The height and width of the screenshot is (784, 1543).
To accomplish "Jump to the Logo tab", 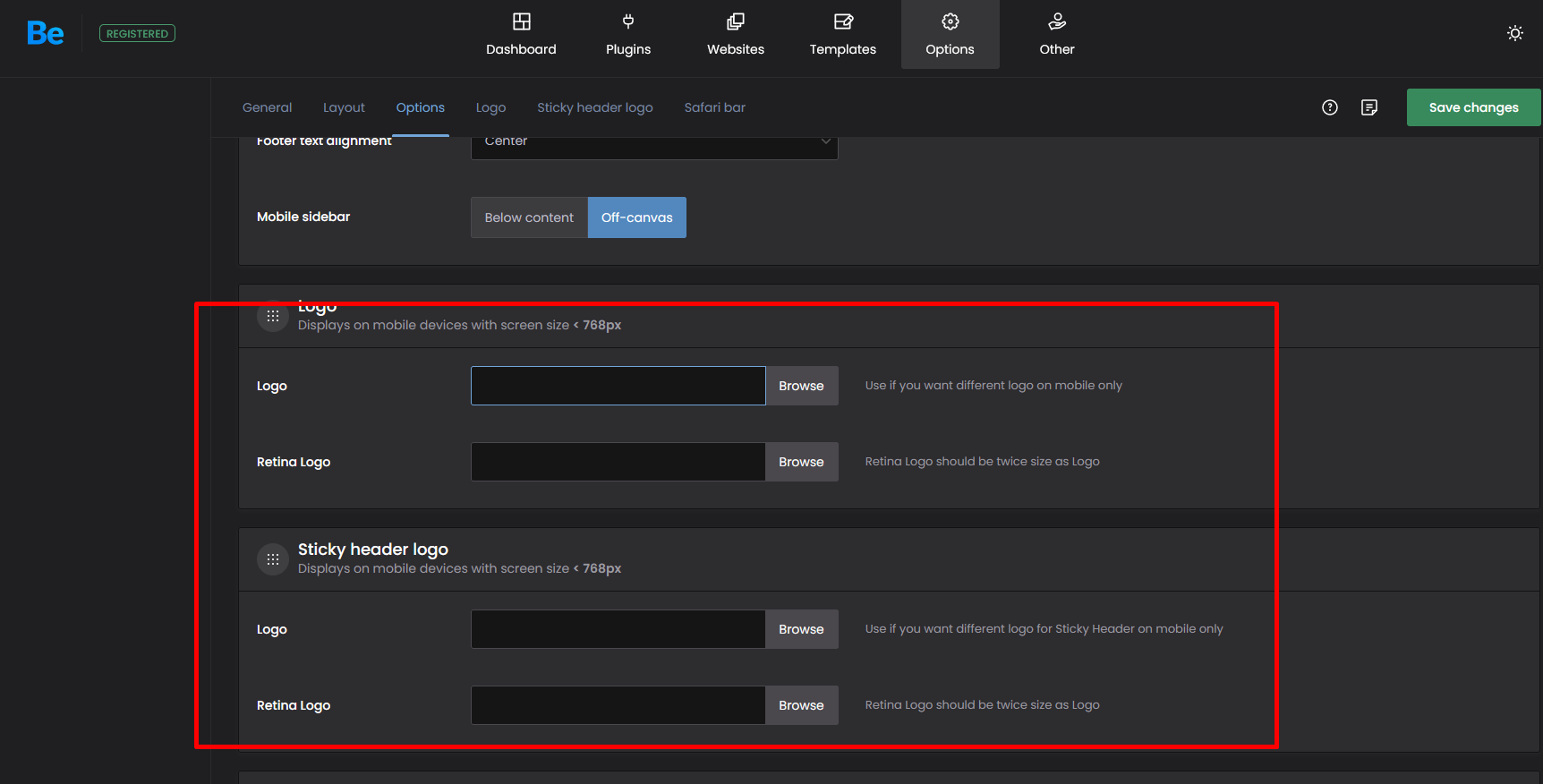I will 490,107.
